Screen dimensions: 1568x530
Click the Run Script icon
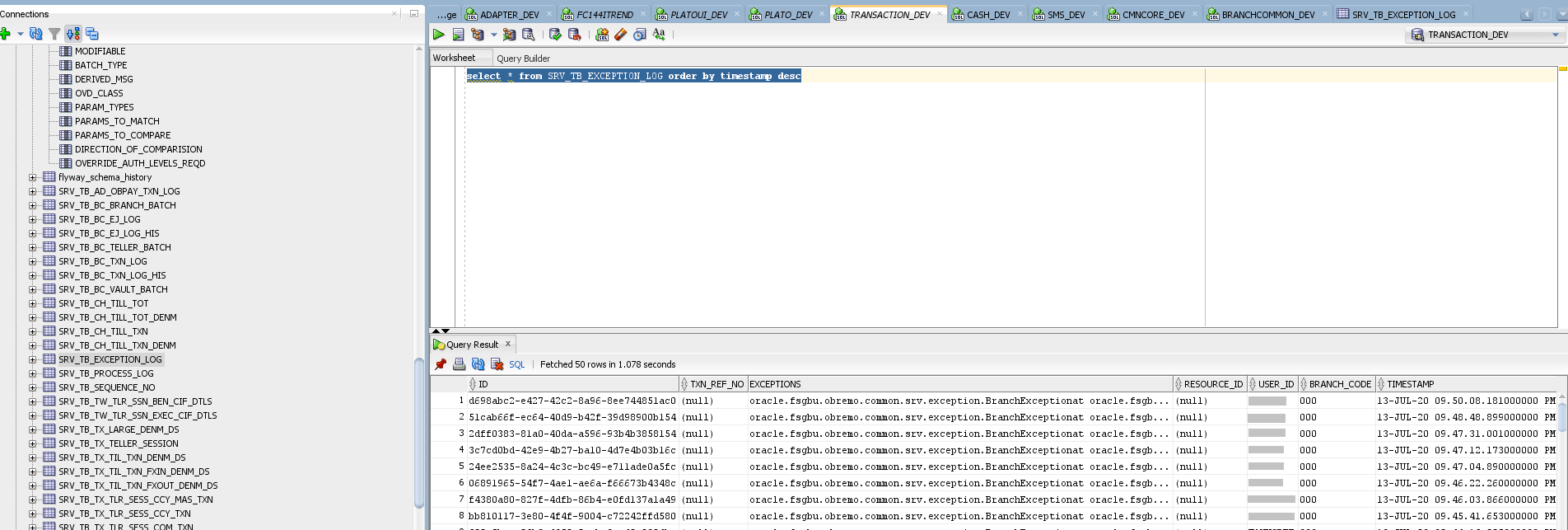point(458,35)
